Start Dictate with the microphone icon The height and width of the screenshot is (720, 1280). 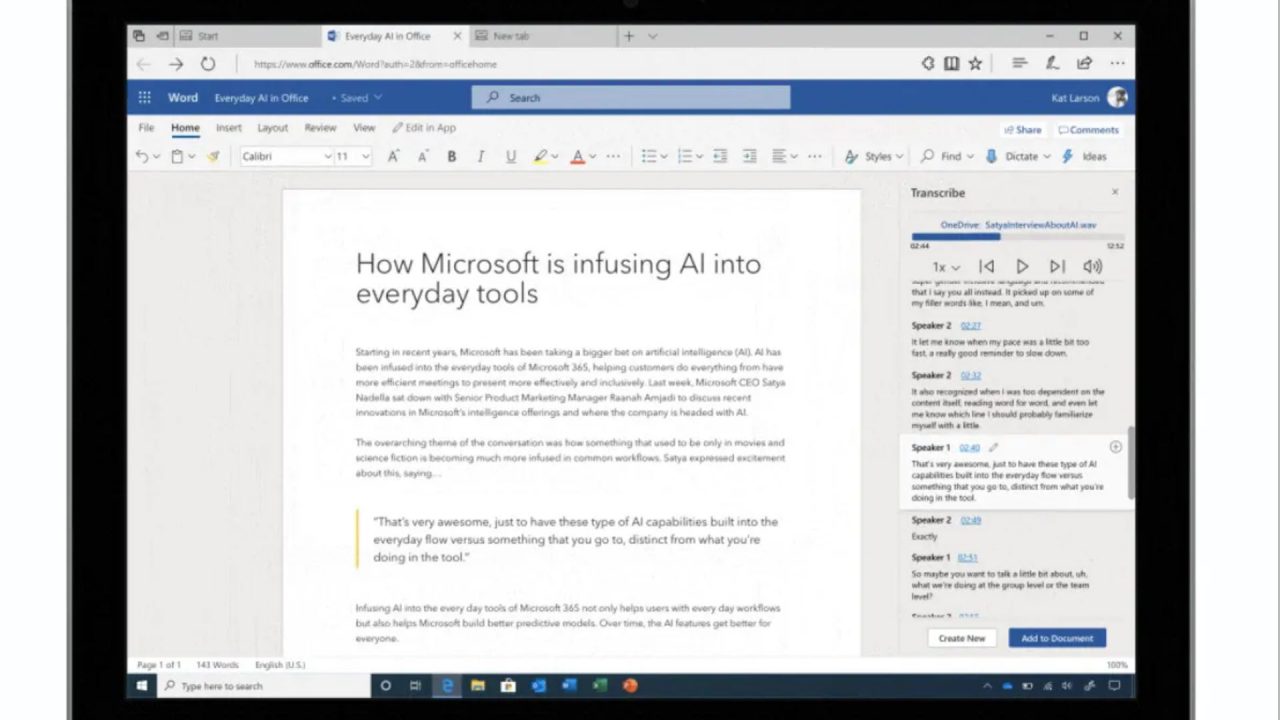[992, 157]
